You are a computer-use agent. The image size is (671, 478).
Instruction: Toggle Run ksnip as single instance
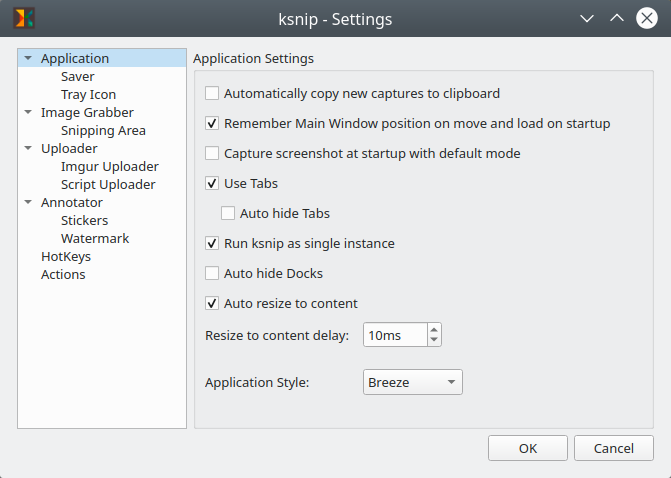[212, 244]
